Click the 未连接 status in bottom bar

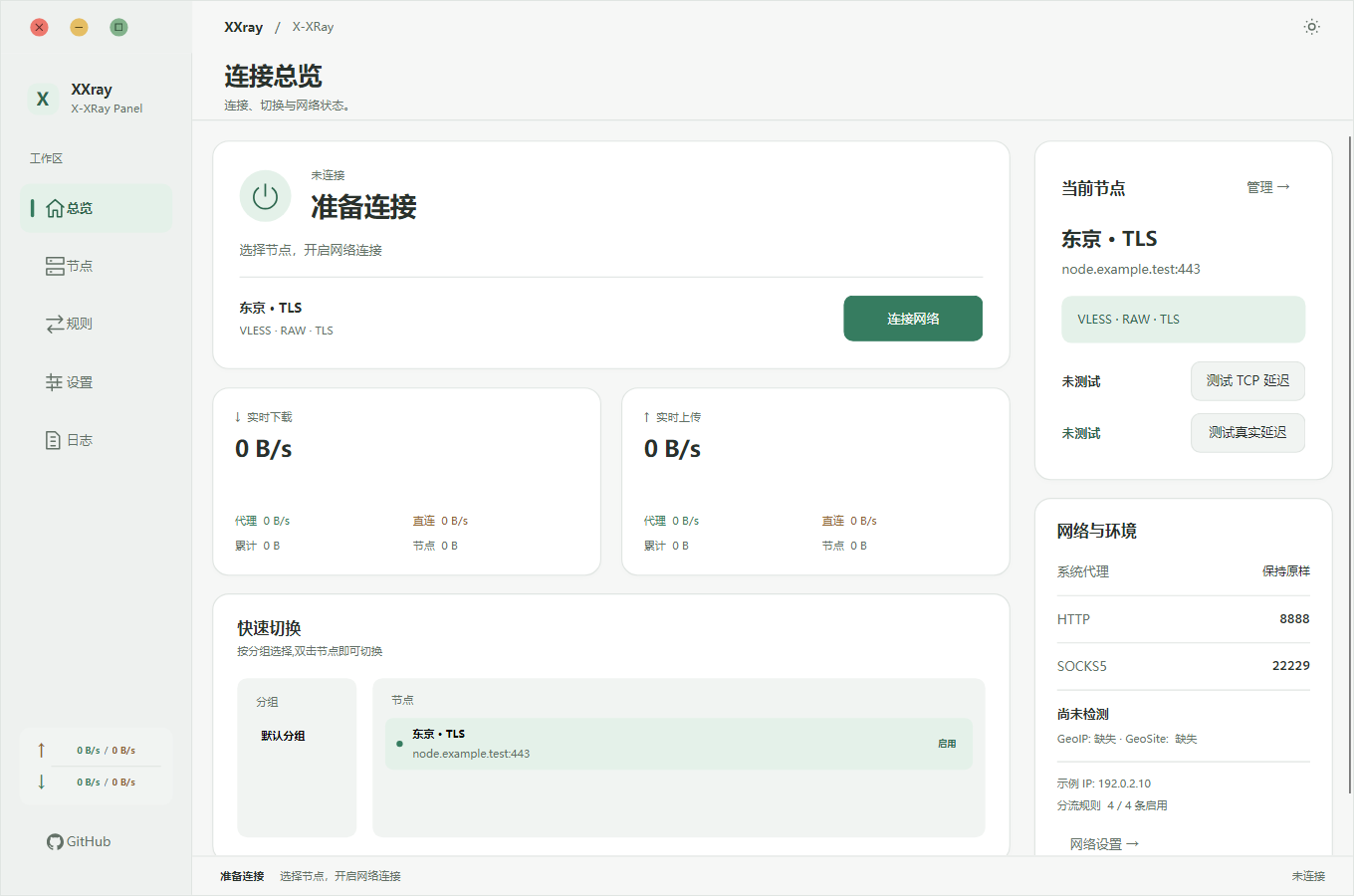pyautogui.click(x=1308, y=876)
